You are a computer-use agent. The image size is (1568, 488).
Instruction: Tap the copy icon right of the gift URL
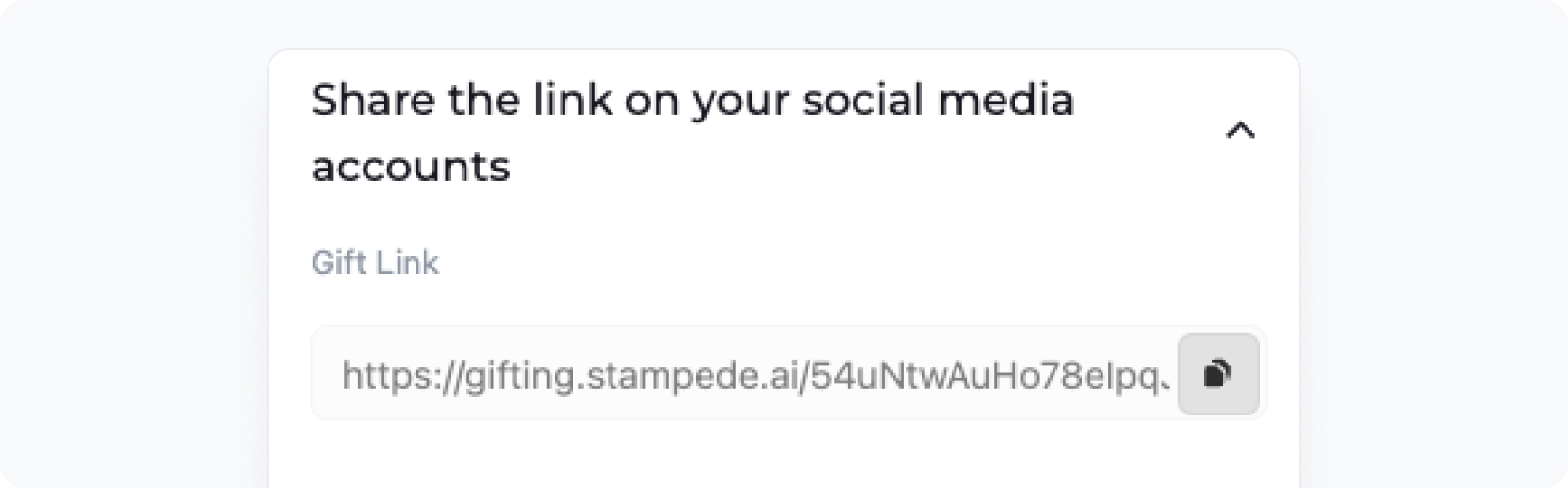(x=1218, y=373)
